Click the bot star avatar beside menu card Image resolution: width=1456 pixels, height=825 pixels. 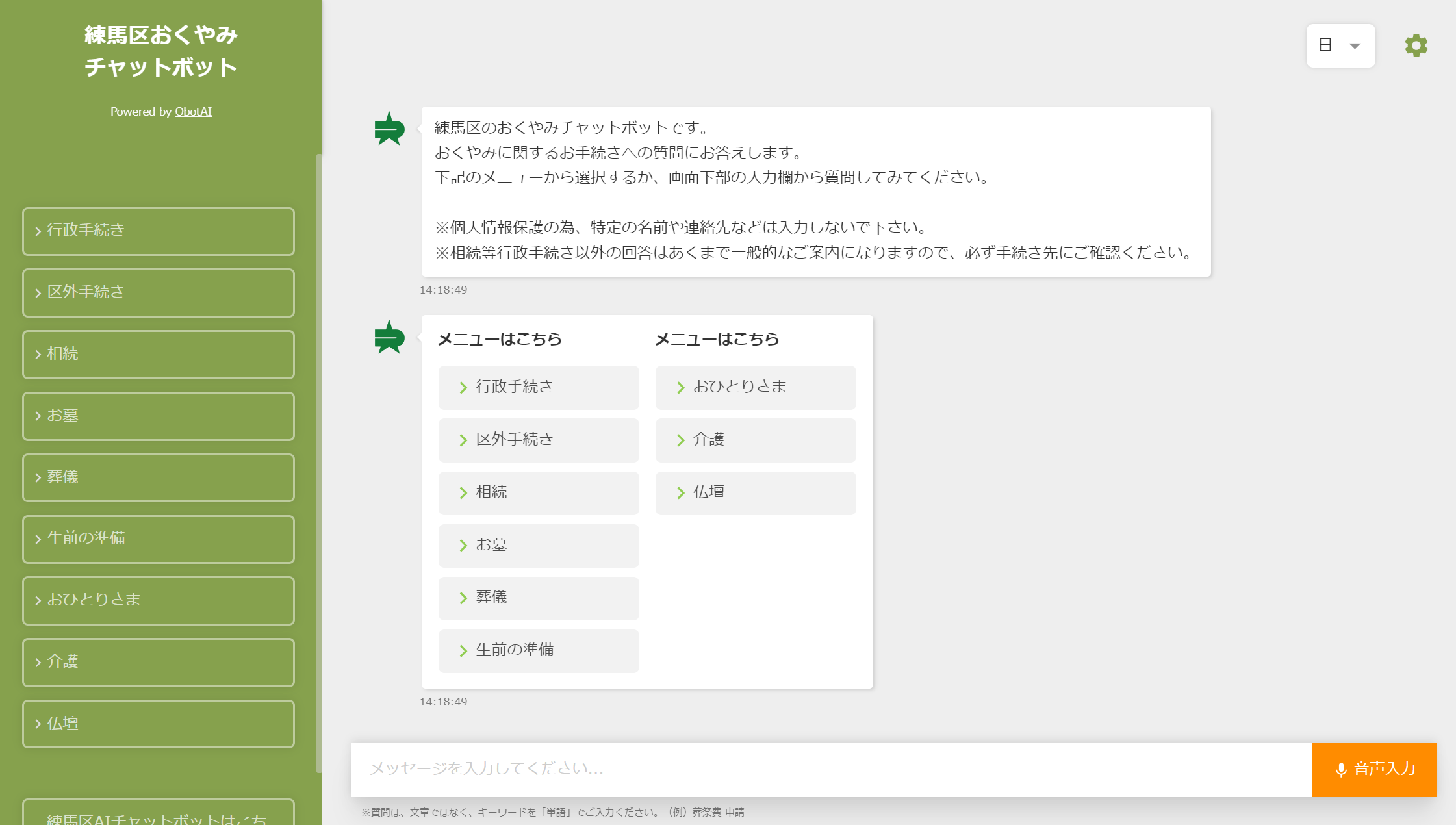coord(389,337)
